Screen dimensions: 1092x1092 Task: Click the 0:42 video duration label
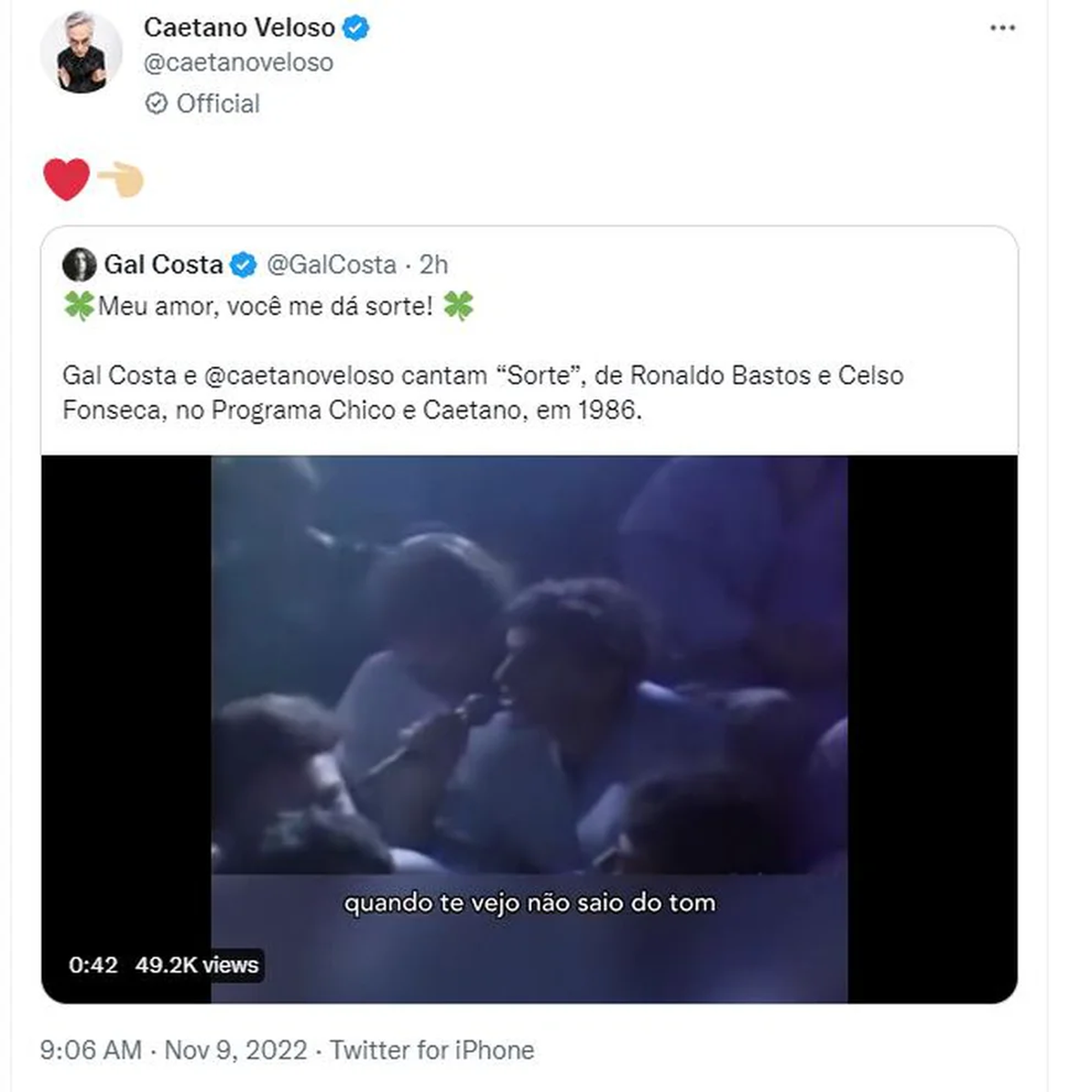coord(93,965)
